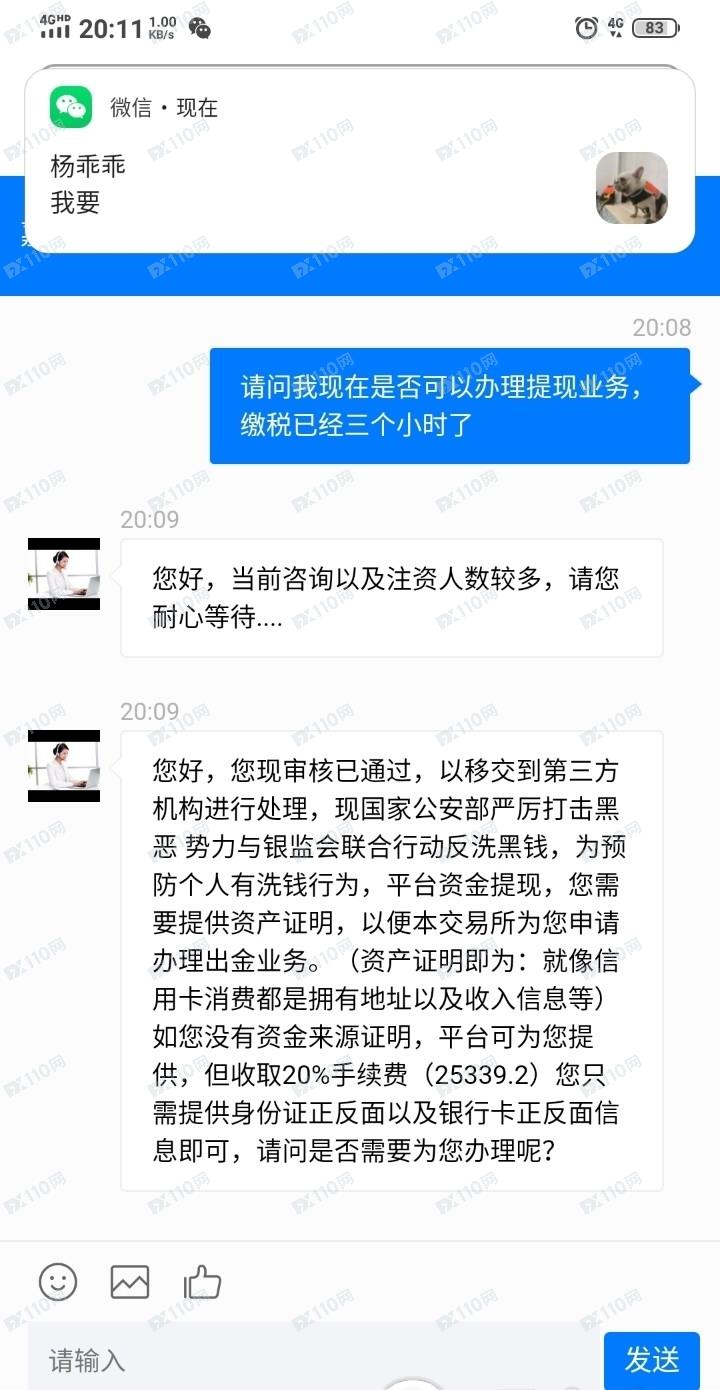Screen dimensions: 720x1390
Task: Tap the thumbs-up like icon
Action: [x=202, y=1281]
